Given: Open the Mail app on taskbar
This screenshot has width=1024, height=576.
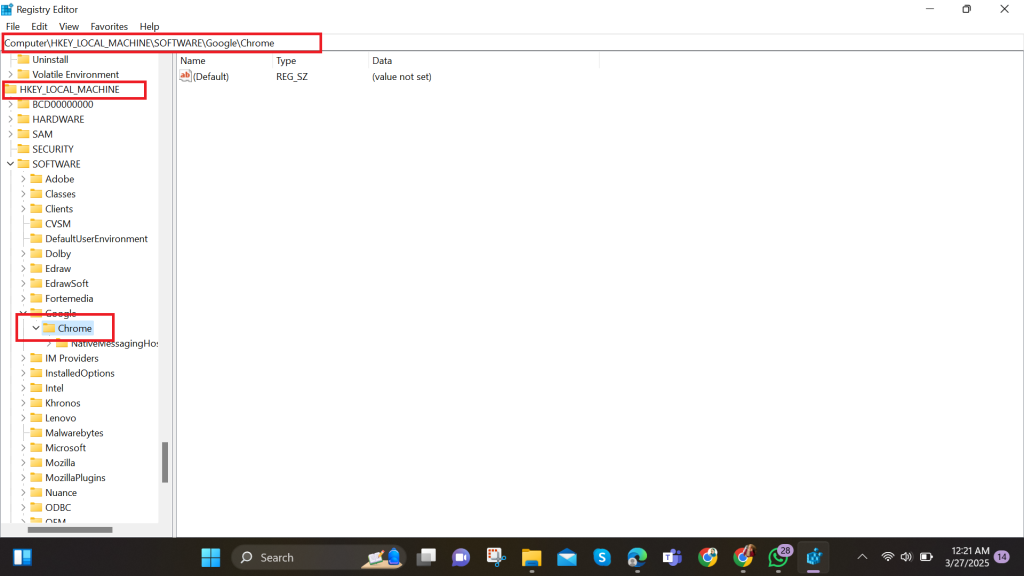Looking at the screenshot, I should coord(567,558).
